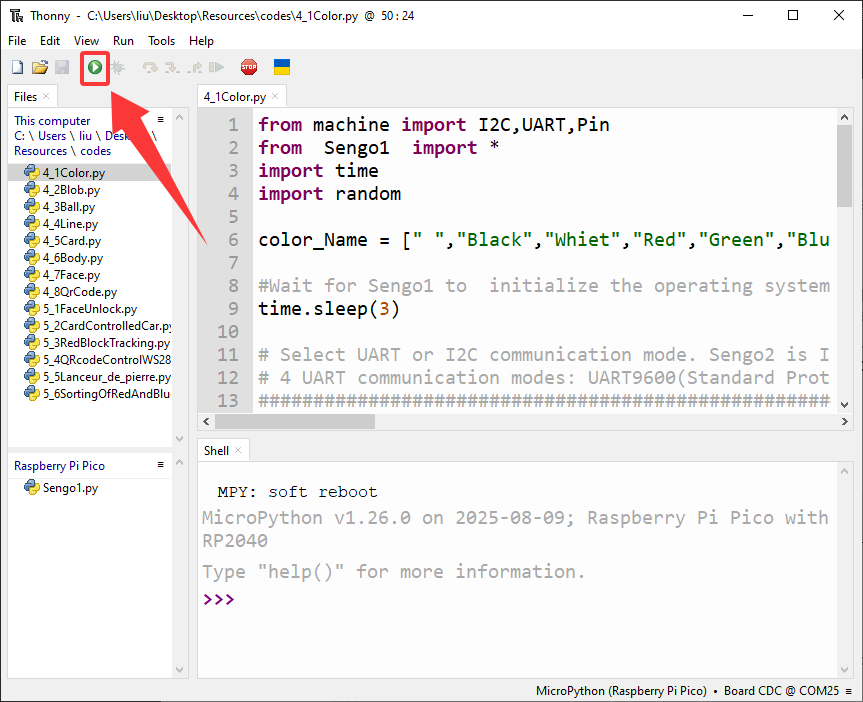This screenshot has height=702, width=863.
Task: Select the Shell tab
Action: pyautogui.click(x=216, y=451)
